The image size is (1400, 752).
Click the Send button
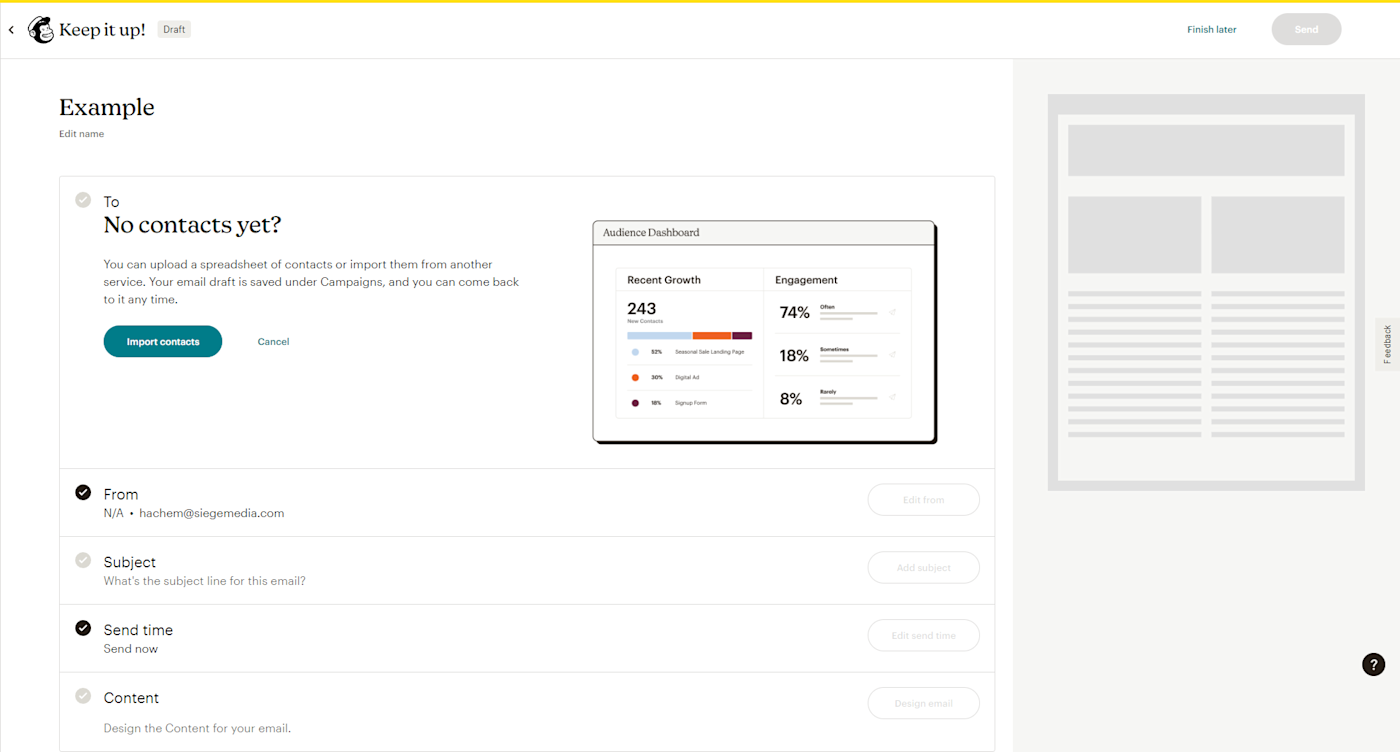(1306, 30)
